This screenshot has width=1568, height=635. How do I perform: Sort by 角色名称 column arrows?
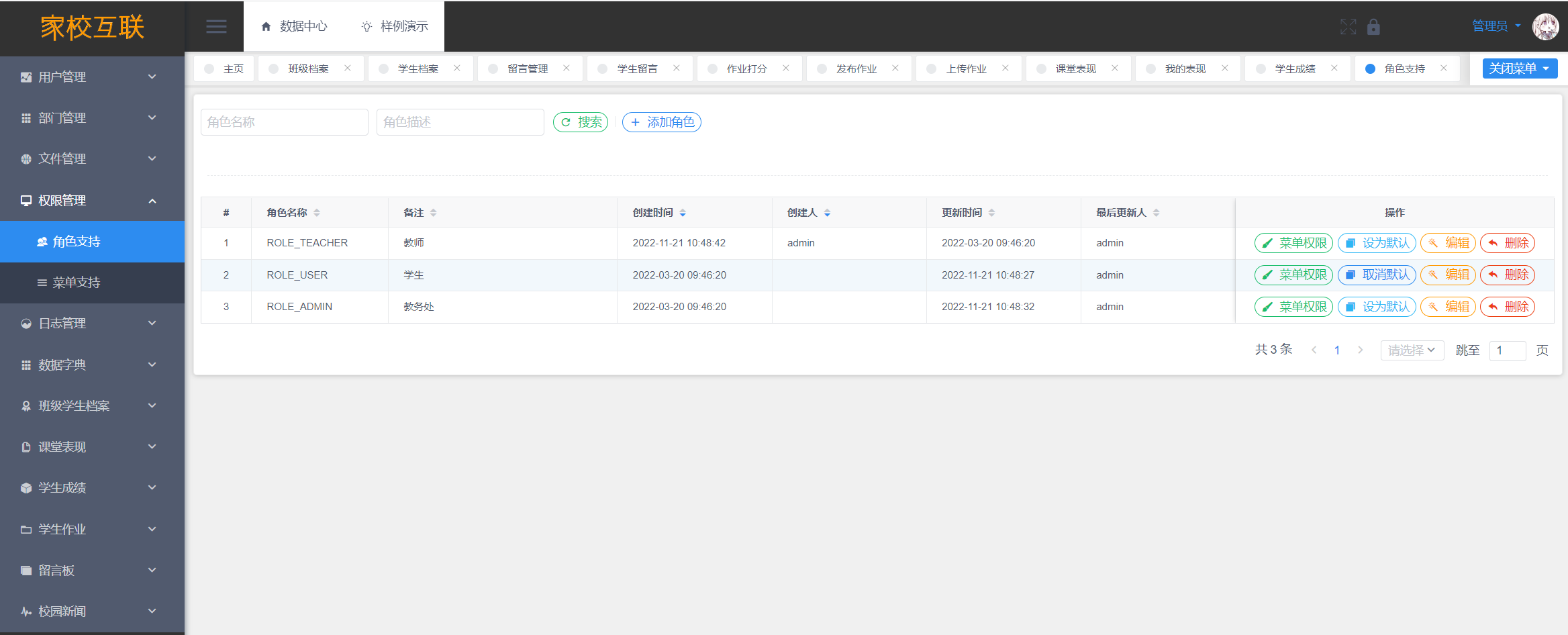click(317, 213)
